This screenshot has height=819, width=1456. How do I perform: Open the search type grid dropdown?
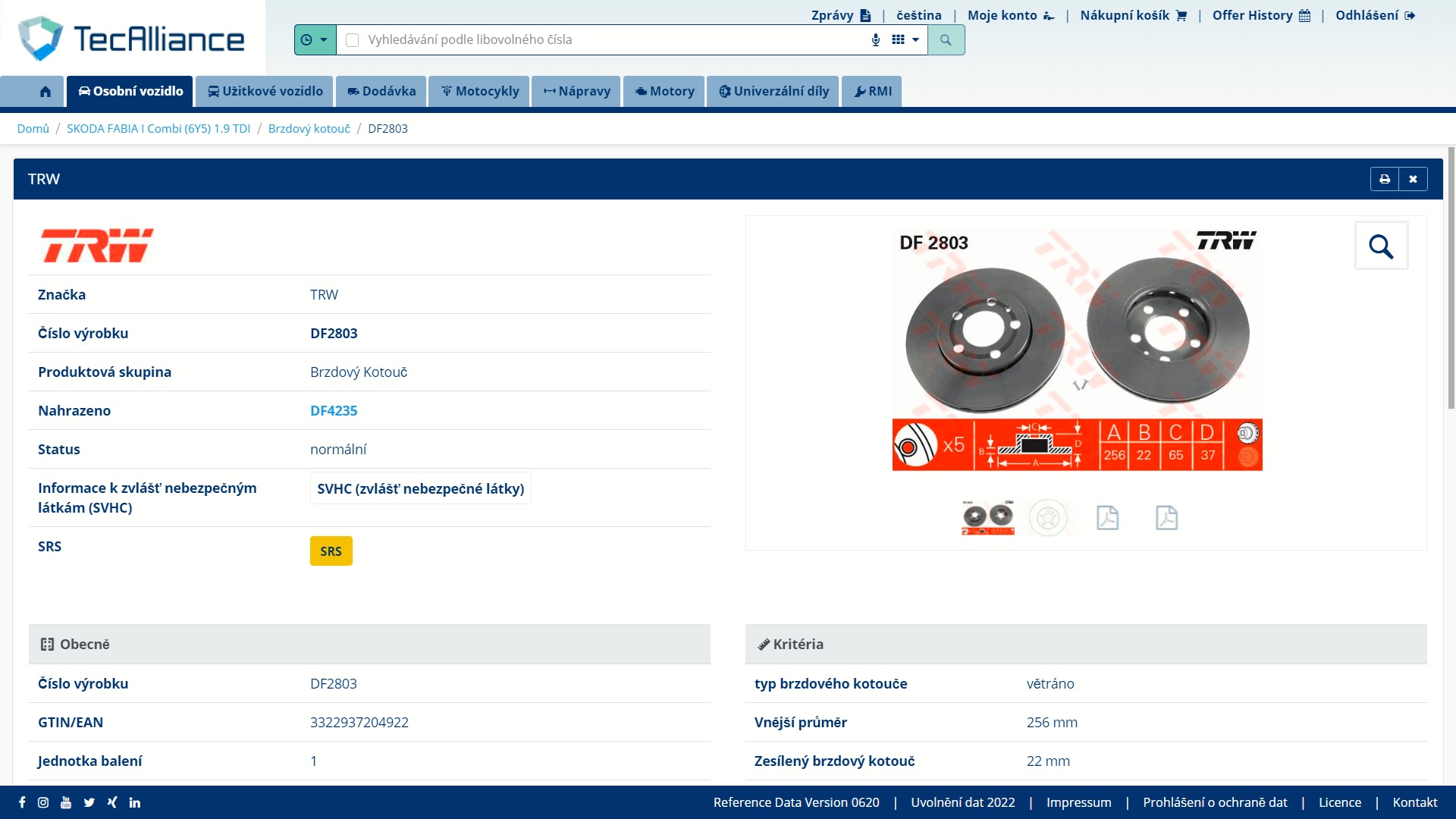pos(905,39)
